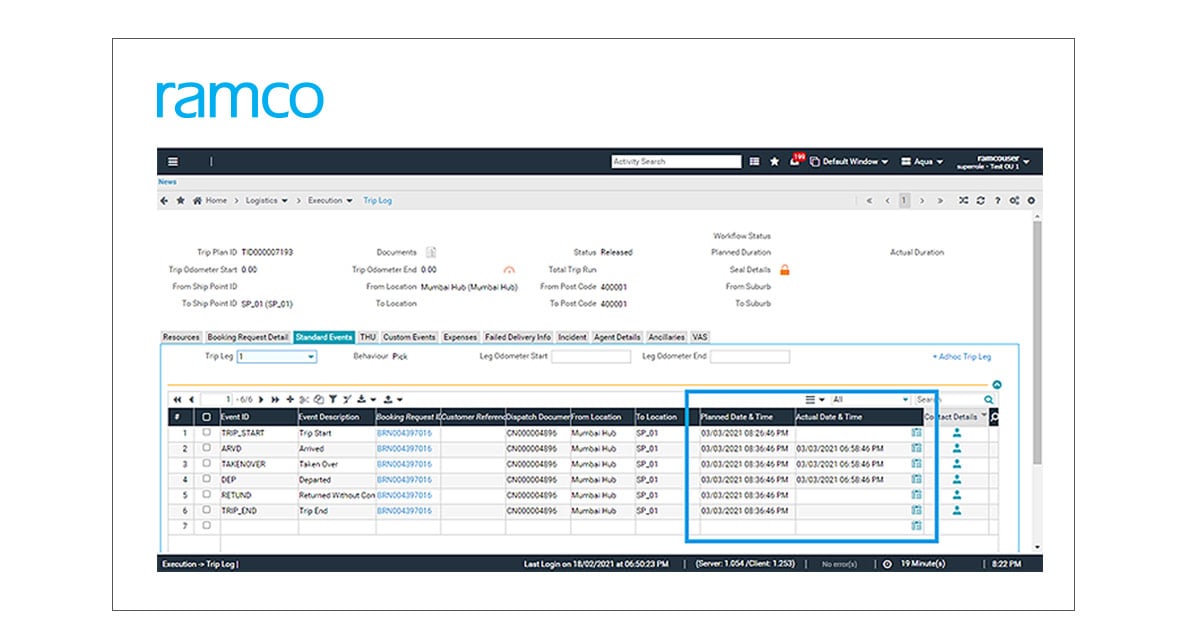Screen dimensions: 1200x628
Task: Open booking BRN004397016 in TRIP_START row
Action: click(404, 433)
